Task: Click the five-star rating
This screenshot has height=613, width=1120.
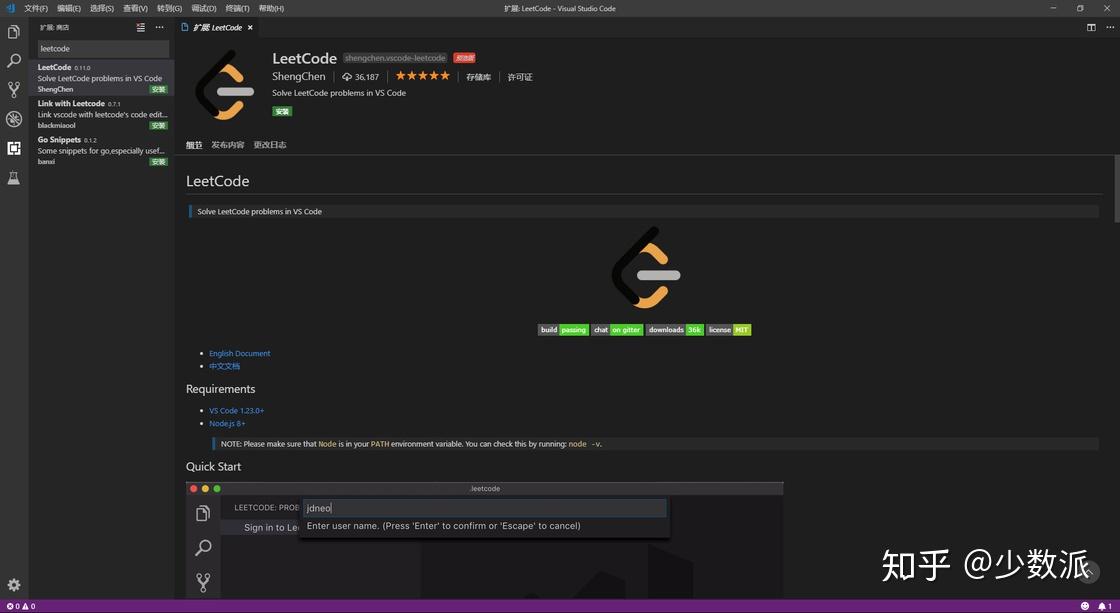Action: pyautogui.click(x=423, y=76)
